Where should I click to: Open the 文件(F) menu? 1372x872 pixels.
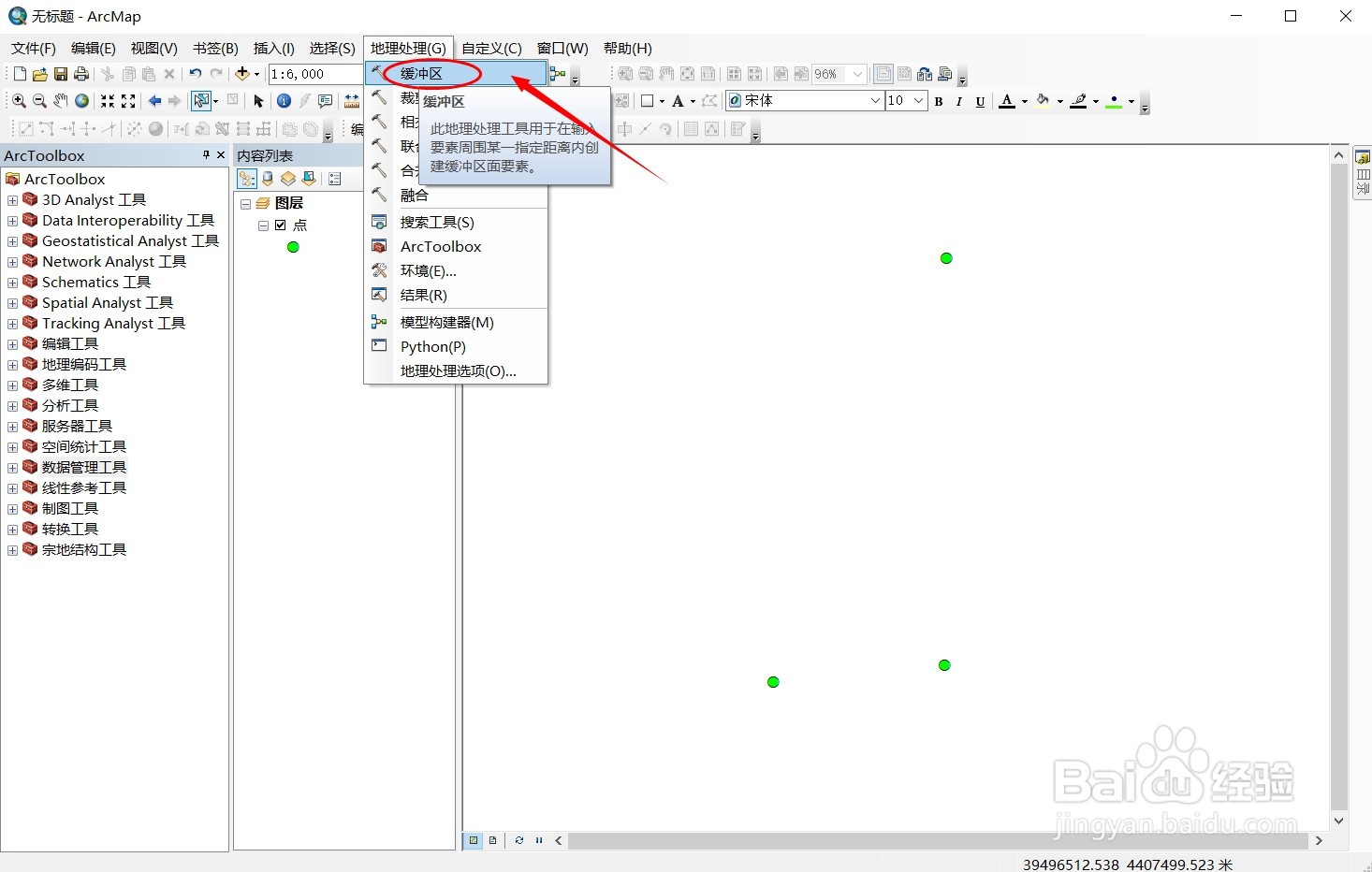[x=34, y=49]
